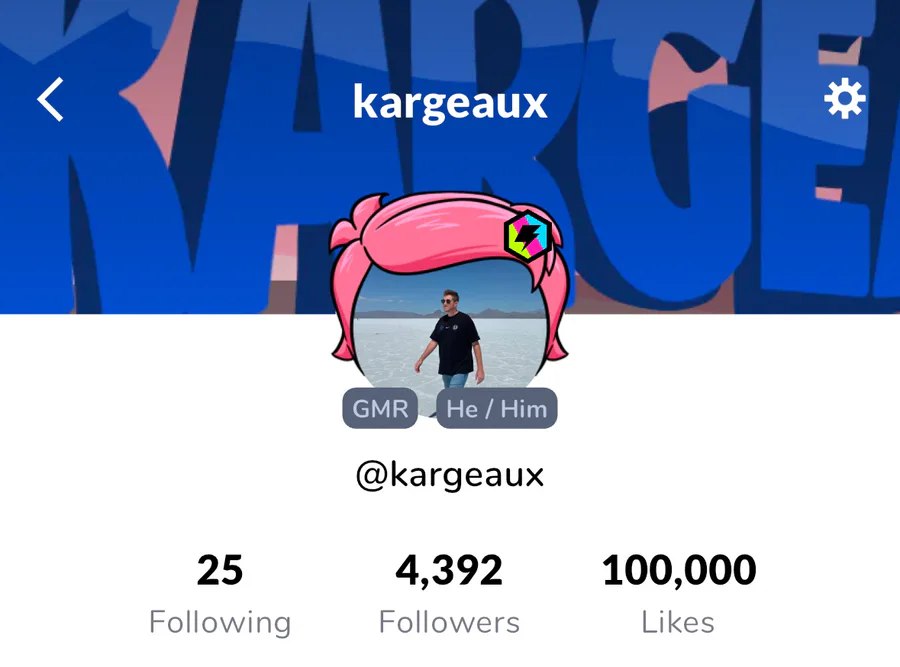The height and width of the screenshot is (667, 900).
Task: Tap the lightning bolt hexagon badge
Action: [527, 236]
